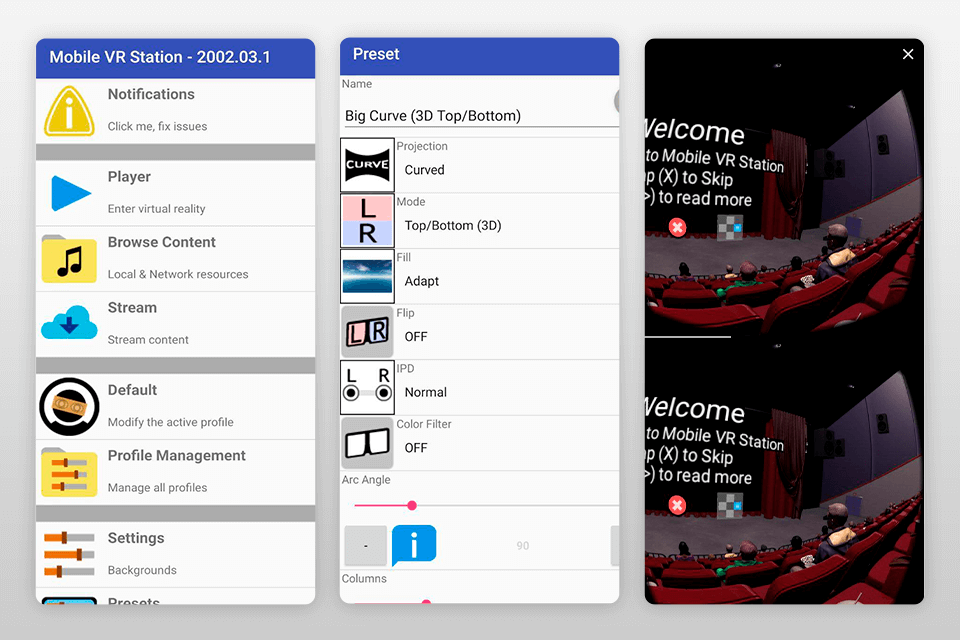Tap the Color Filter glasses icon
The image size is (960, 640).
pyautogui.click(x=367, y=443)
